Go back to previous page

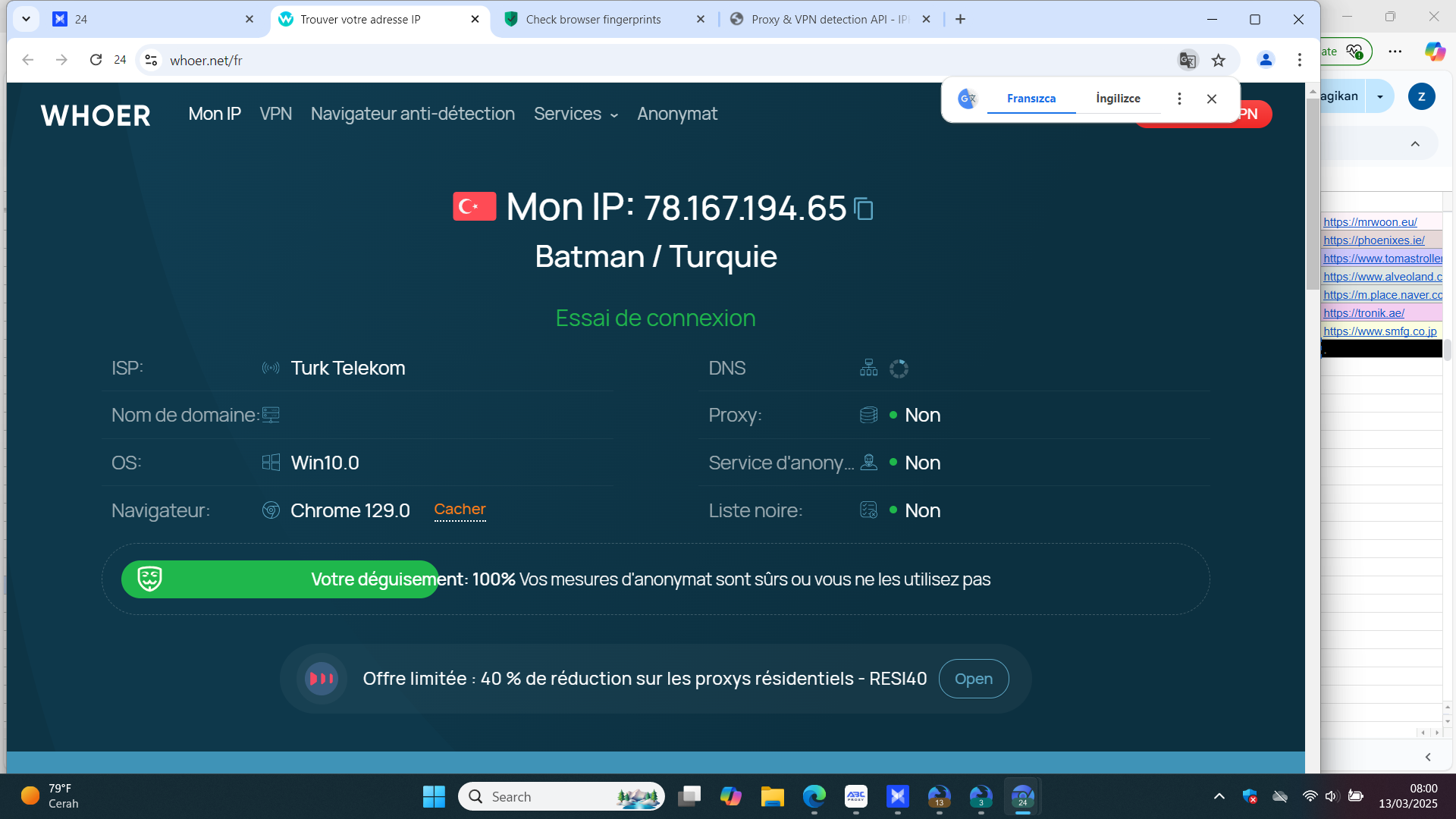[x=28, y=60]
